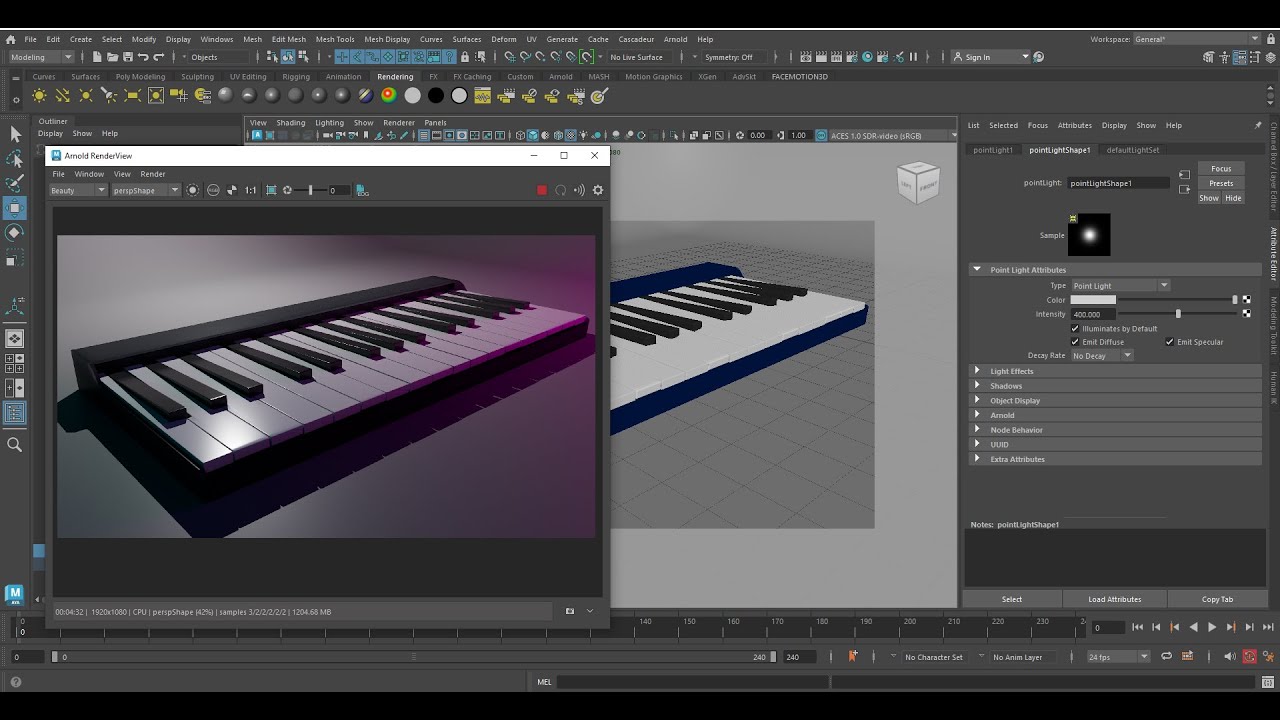
Task: Pick the Paint Selection brush tool
Action: coord(15,184)
